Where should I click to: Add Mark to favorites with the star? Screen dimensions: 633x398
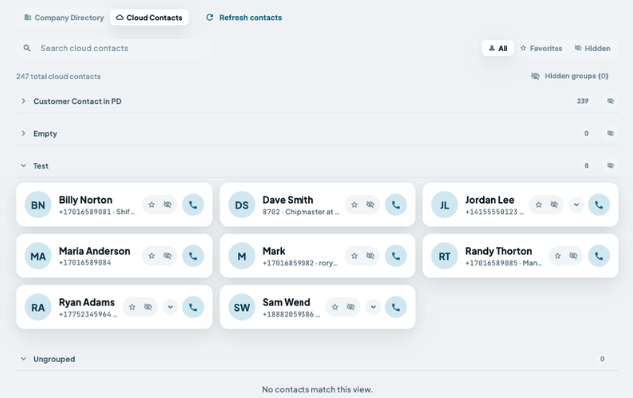[x=354, y=256]
